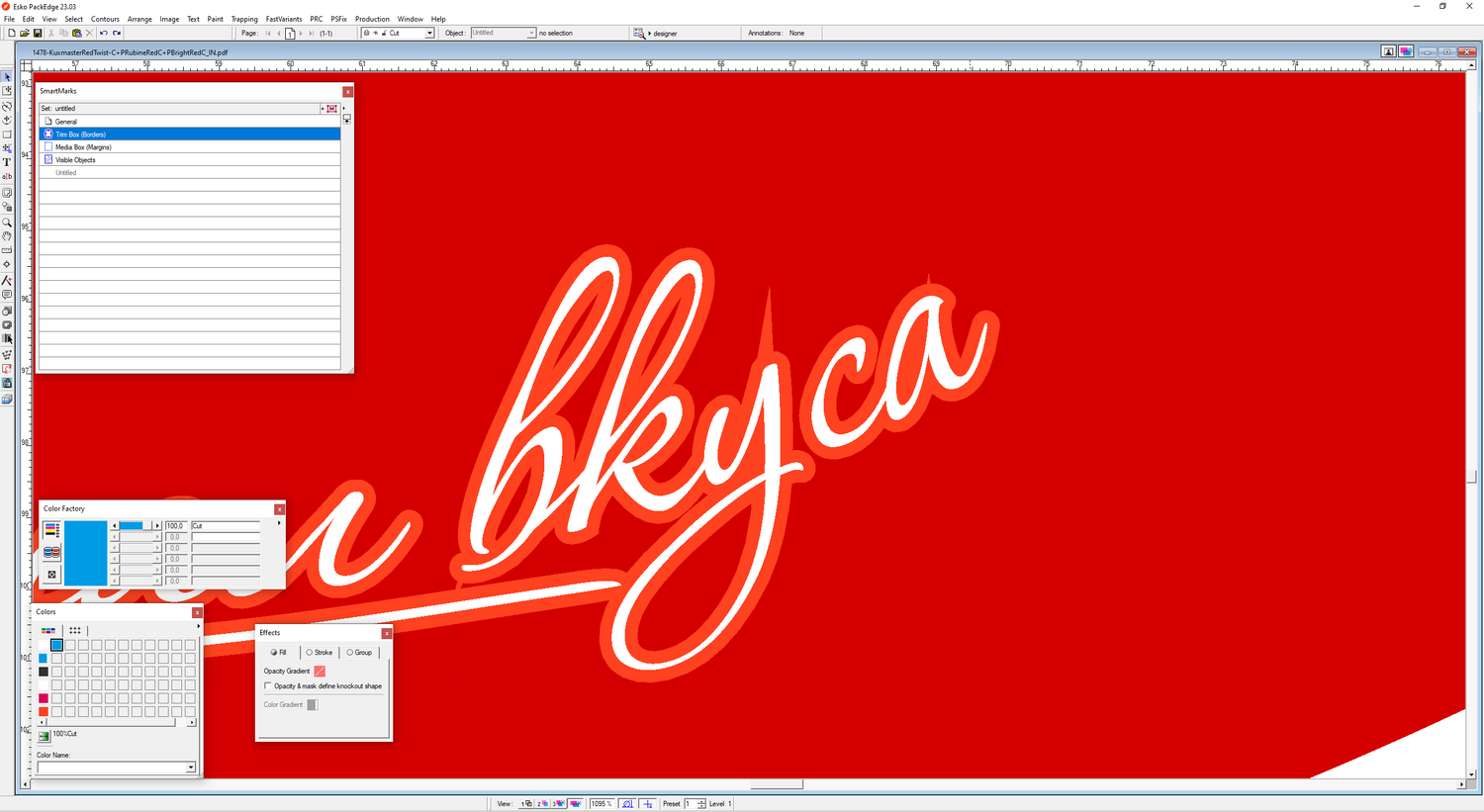Click the Paste icon in toolbar
The height and width of the screenshot is (812, 1484).
point(77,33)
